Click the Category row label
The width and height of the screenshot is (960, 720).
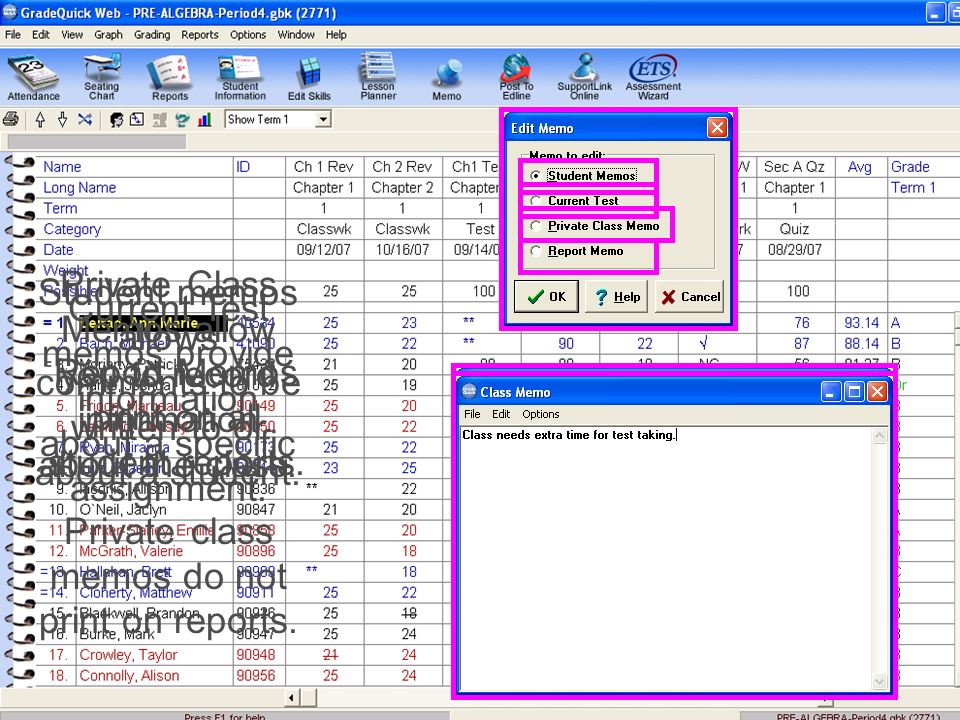[x=72, y=229]
